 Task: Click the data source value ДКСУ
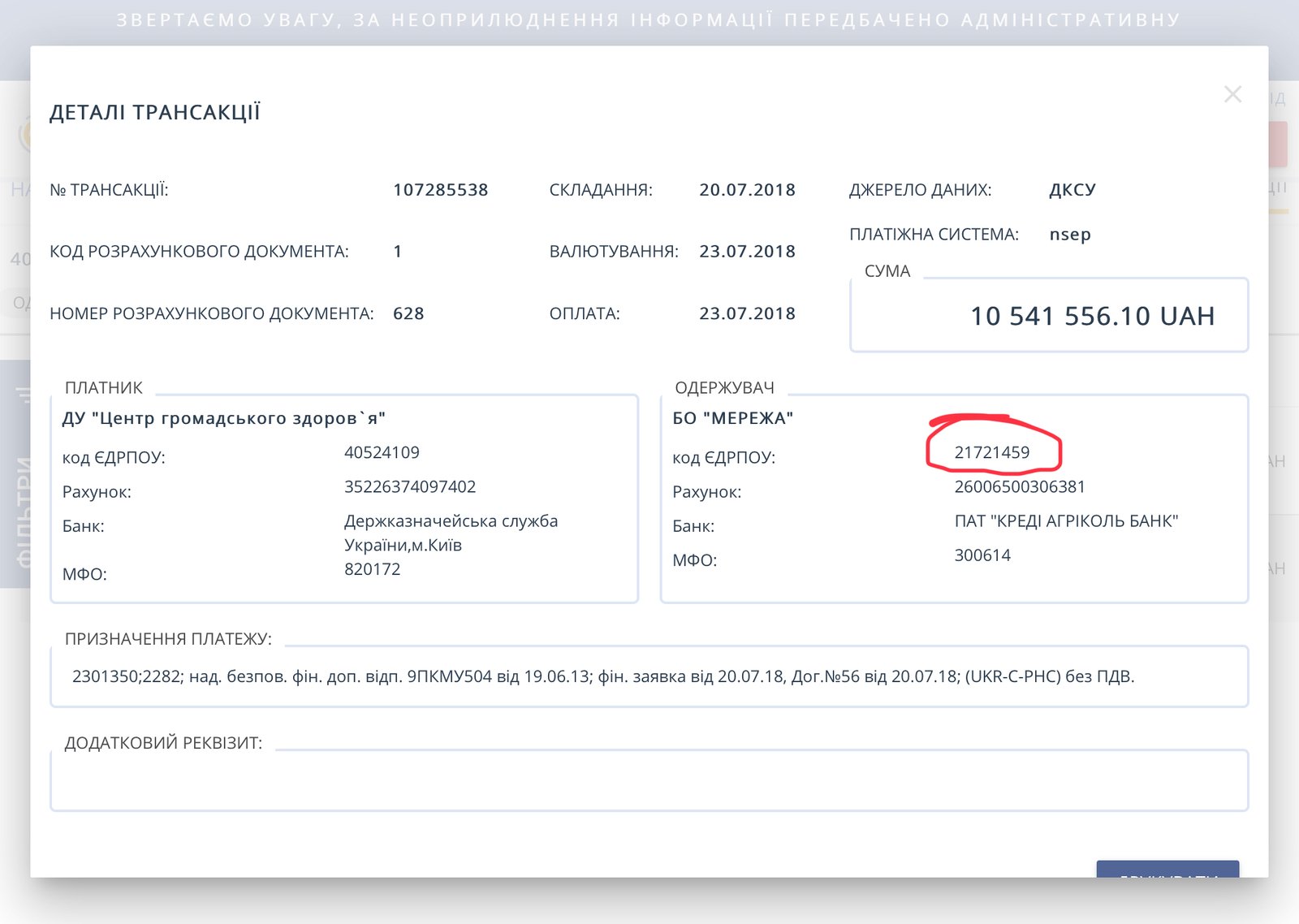coord(1072,190)
